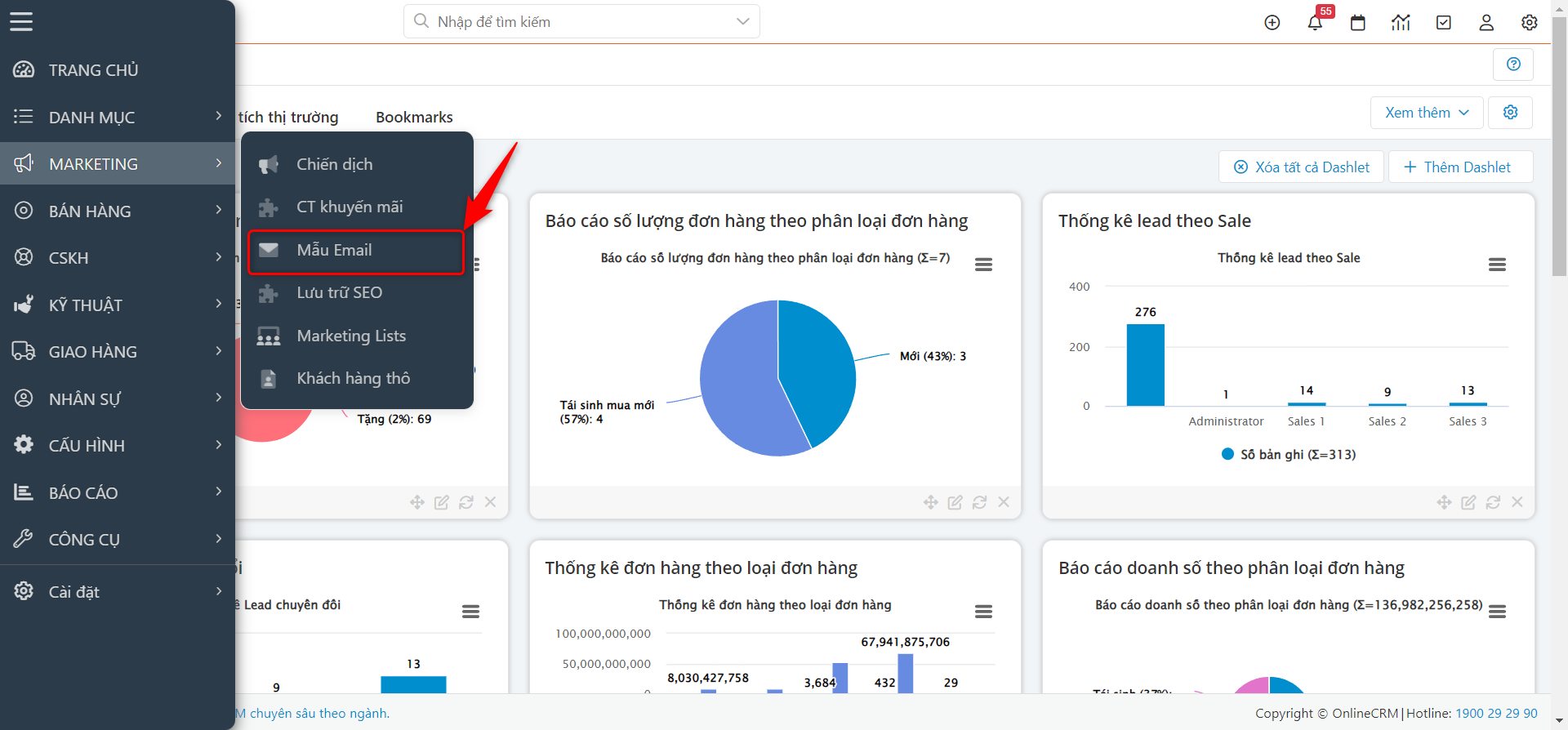
Task: Call hotline link 1900 29 29 90
Action: [1496, 713]
